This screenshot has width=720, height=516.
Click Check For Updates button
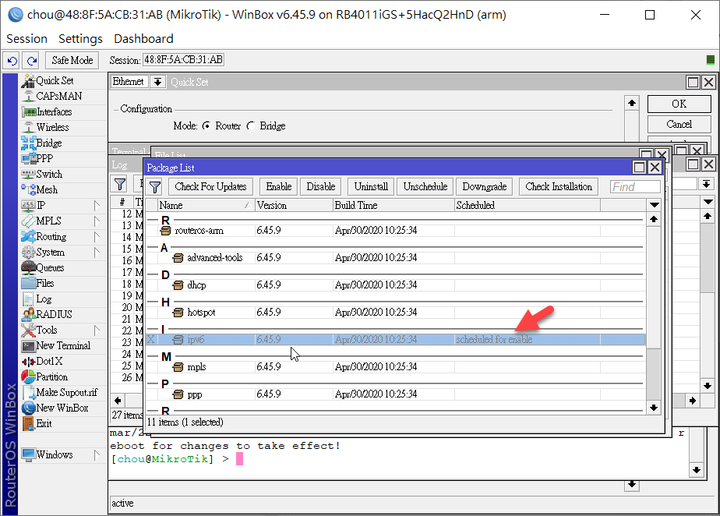point(211,187)
